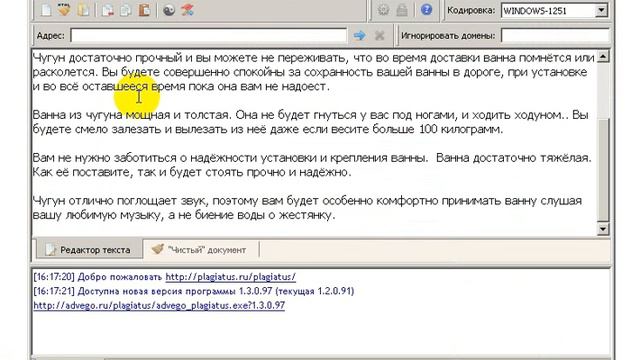
Task: Click the HTML open file icon
Action: pyautogui.click(x=64, y=9)
